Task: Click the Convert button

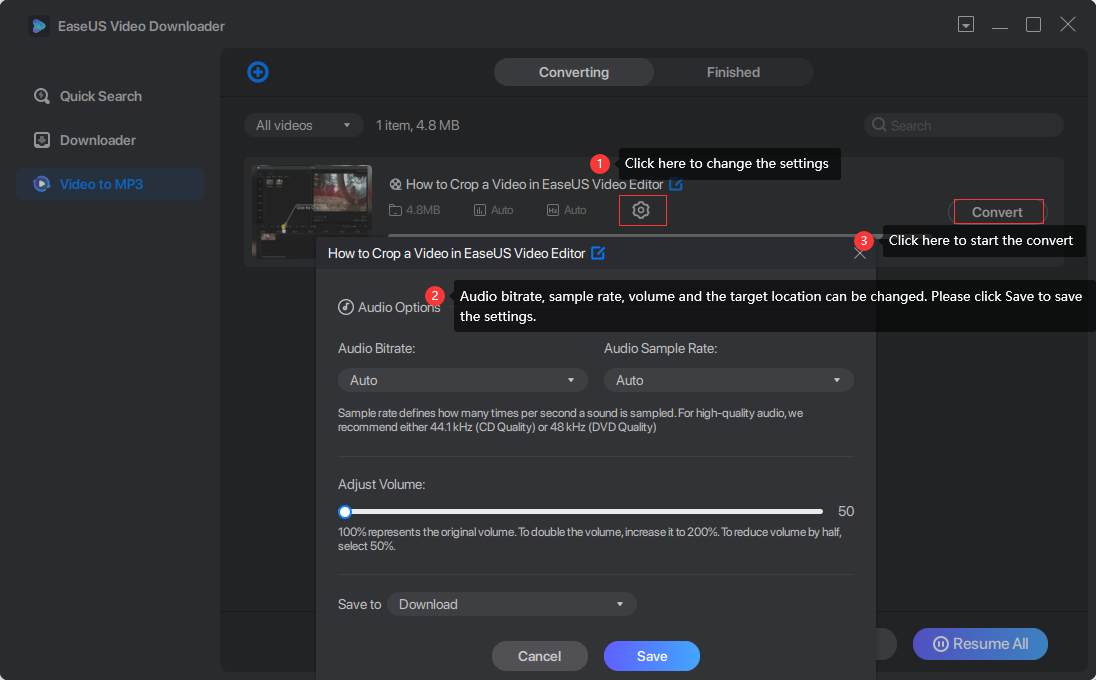Action: tap(997, 212)
